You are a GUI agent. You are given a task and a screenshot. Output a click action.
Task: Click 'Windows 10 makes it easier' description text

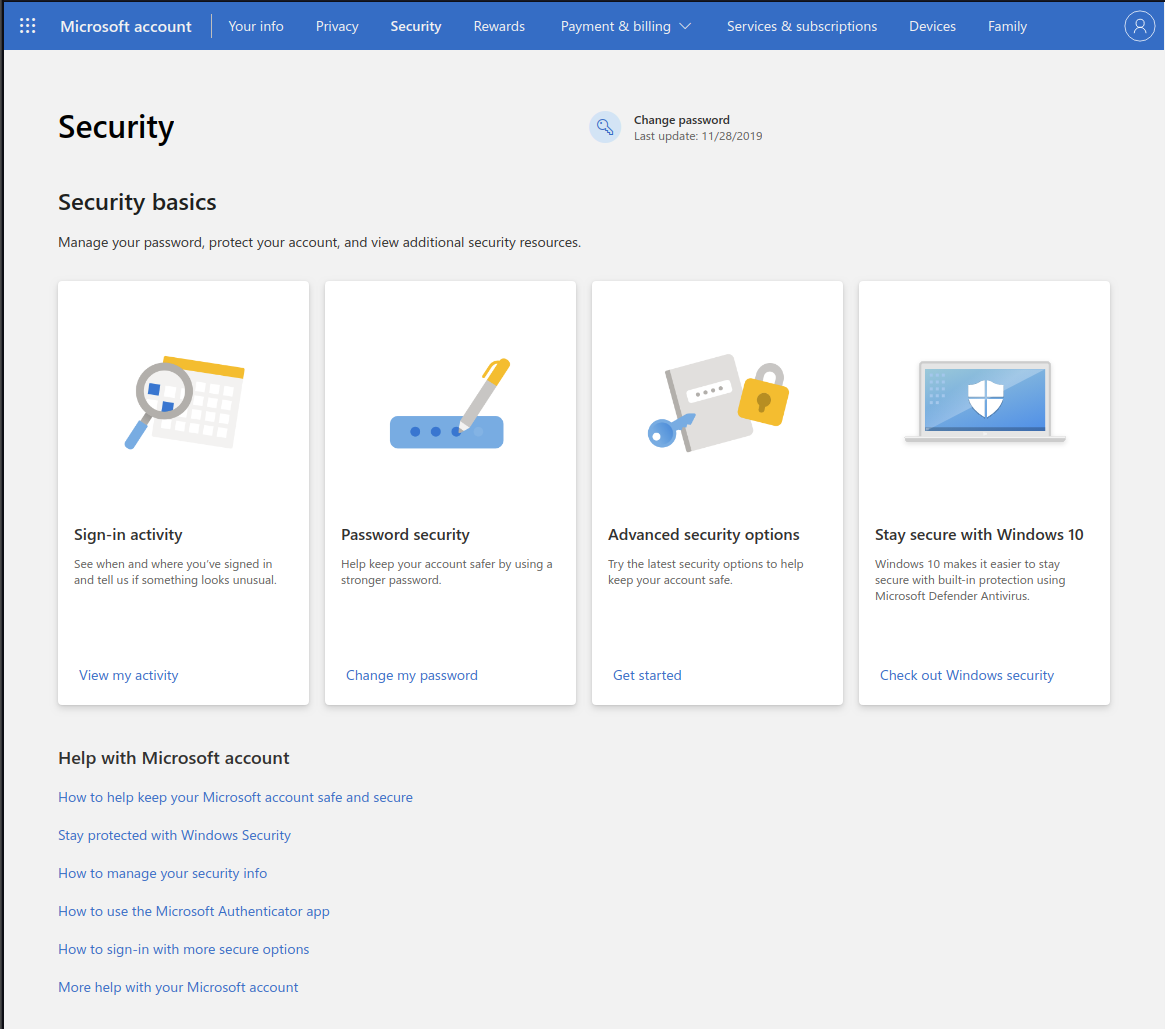(x=970, y=580)
